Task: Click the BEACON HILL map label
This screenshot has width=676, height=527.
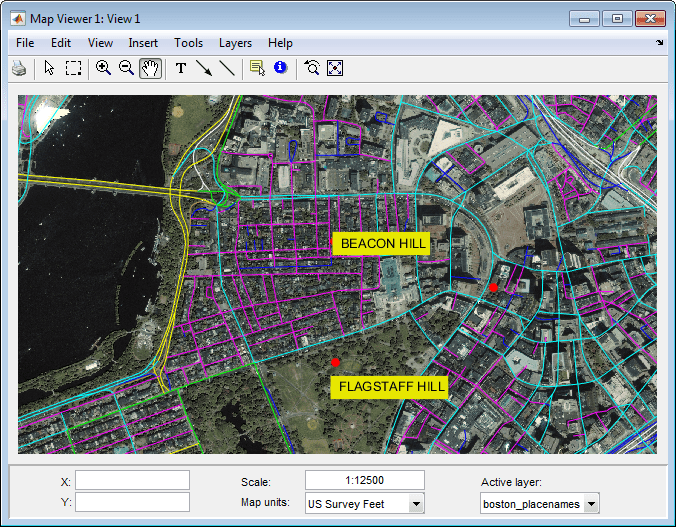Action: 383,244
